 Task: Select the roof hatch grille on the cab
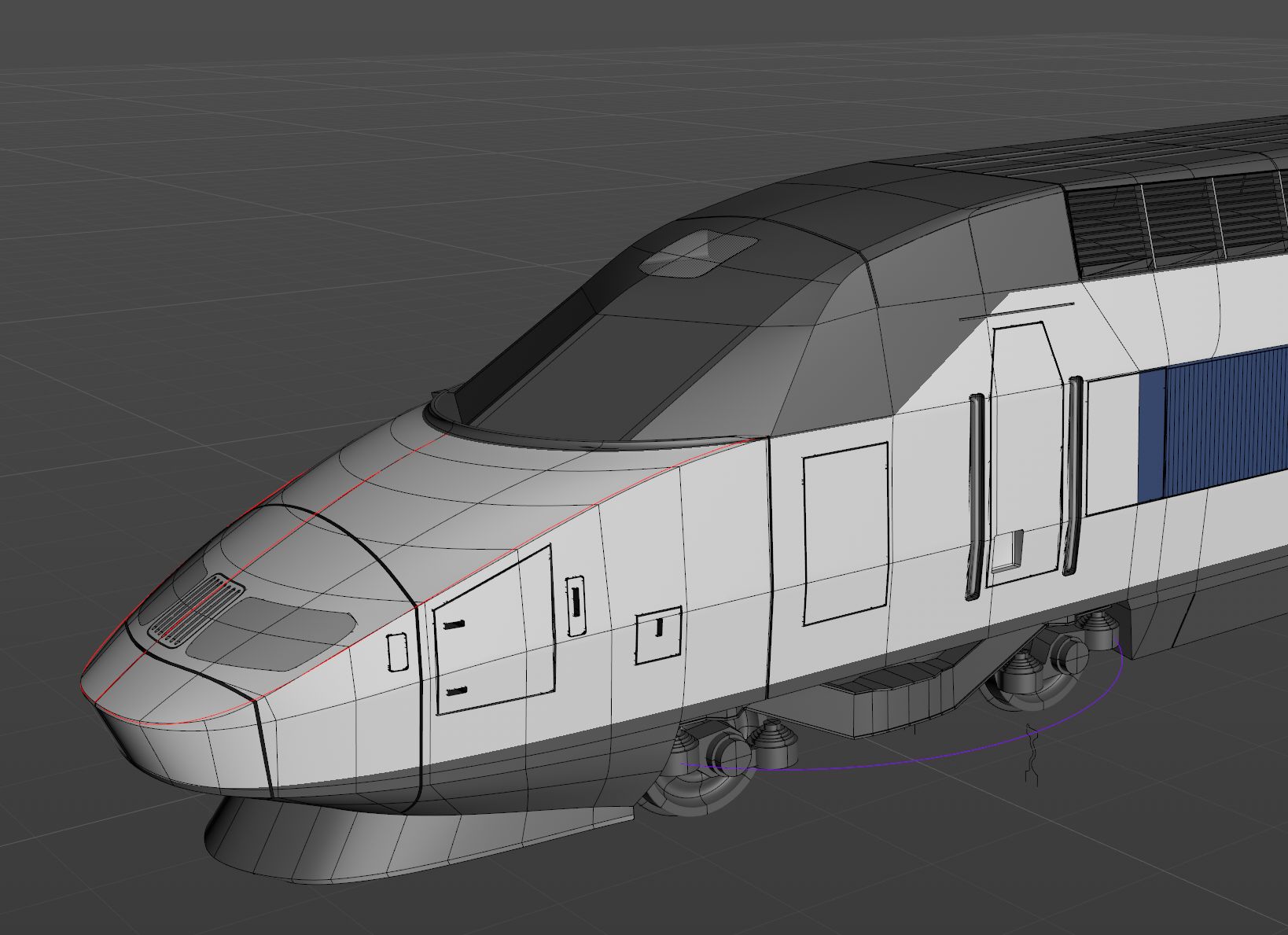(x=698, y=253)
